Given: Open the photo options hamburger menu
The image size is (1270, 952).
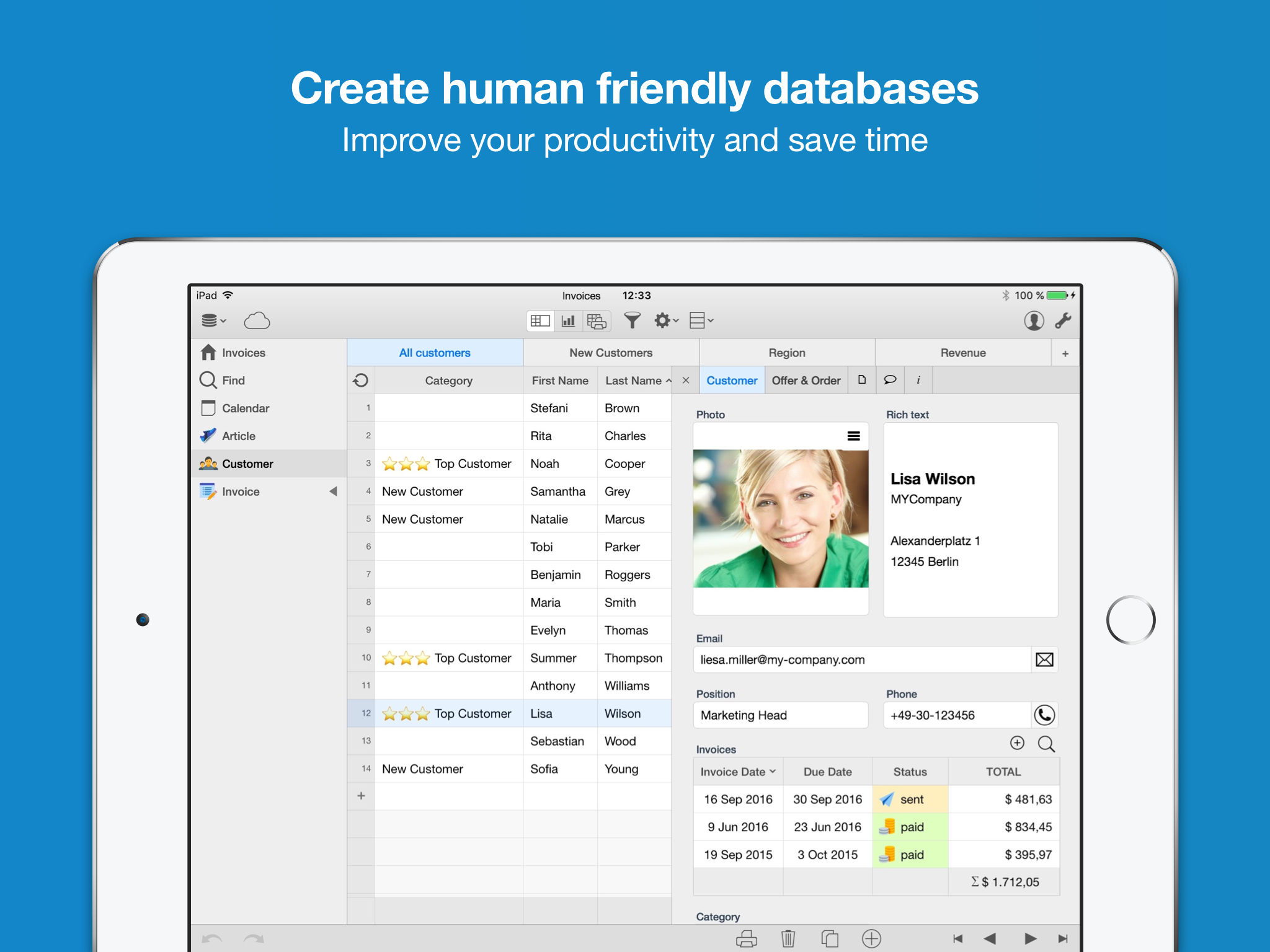Looking at the screenshot, I should pos(854,436).
